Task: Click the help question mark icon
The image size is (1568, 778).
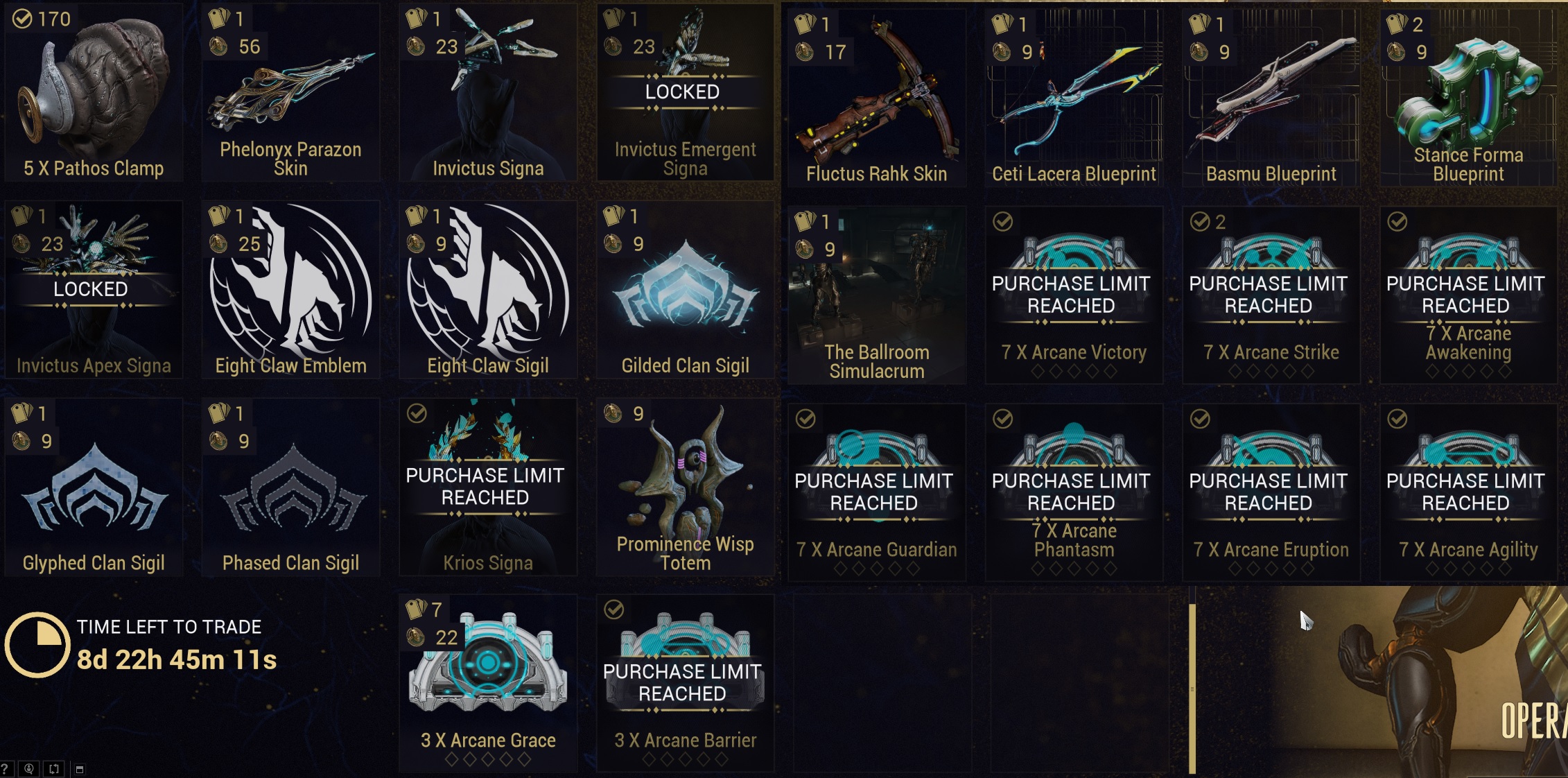Action: tap(5, 768)
